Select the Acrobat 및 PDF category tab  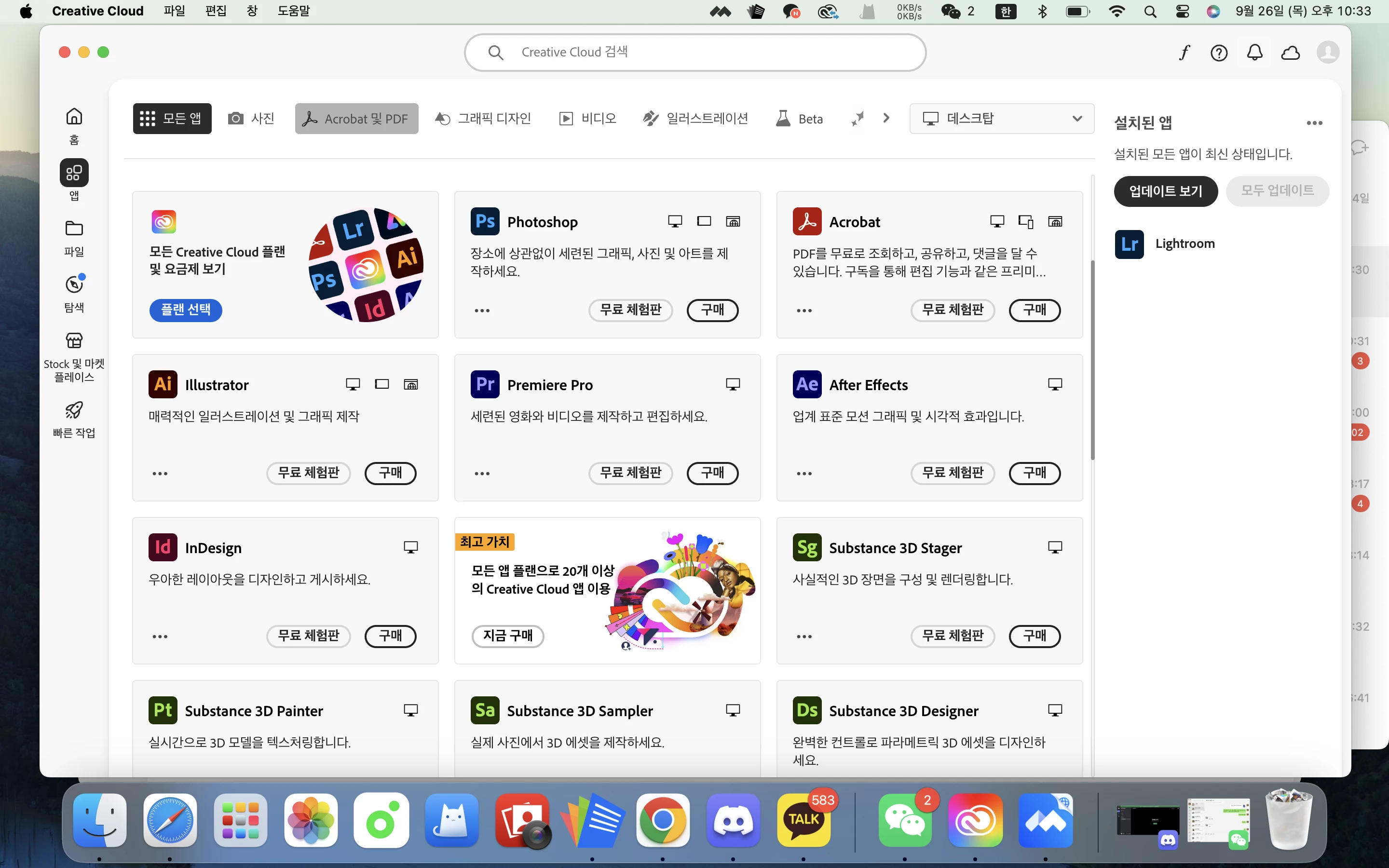coord(356,119)
